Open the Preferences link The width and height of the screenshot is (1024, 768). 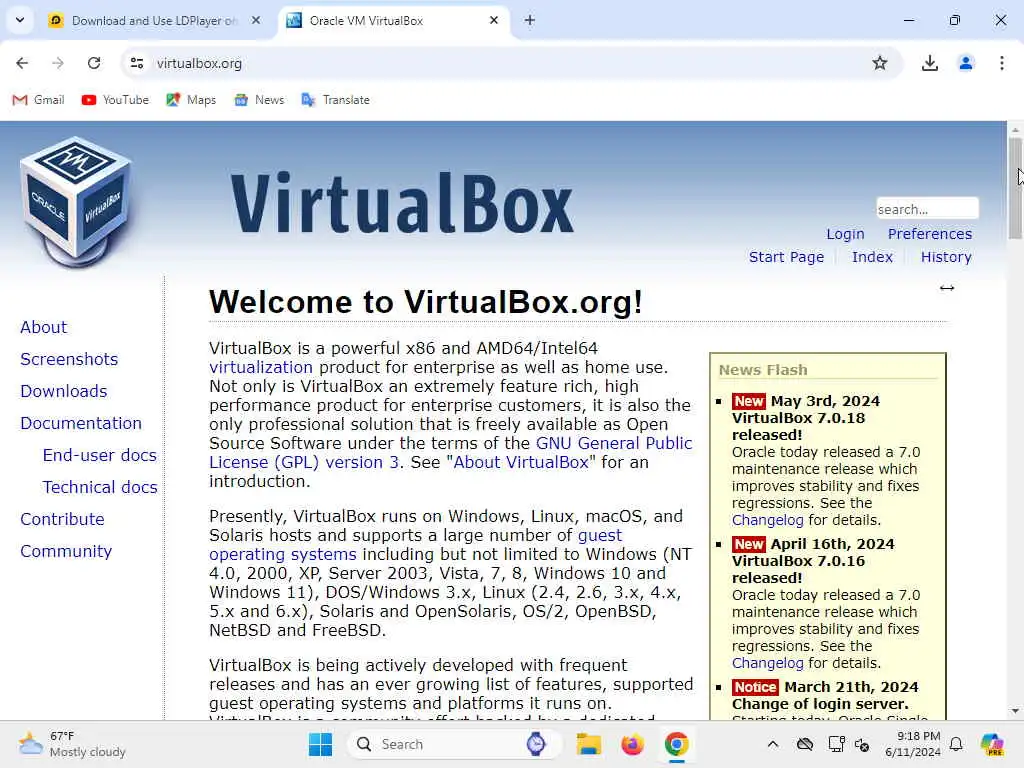coord(930,234)
